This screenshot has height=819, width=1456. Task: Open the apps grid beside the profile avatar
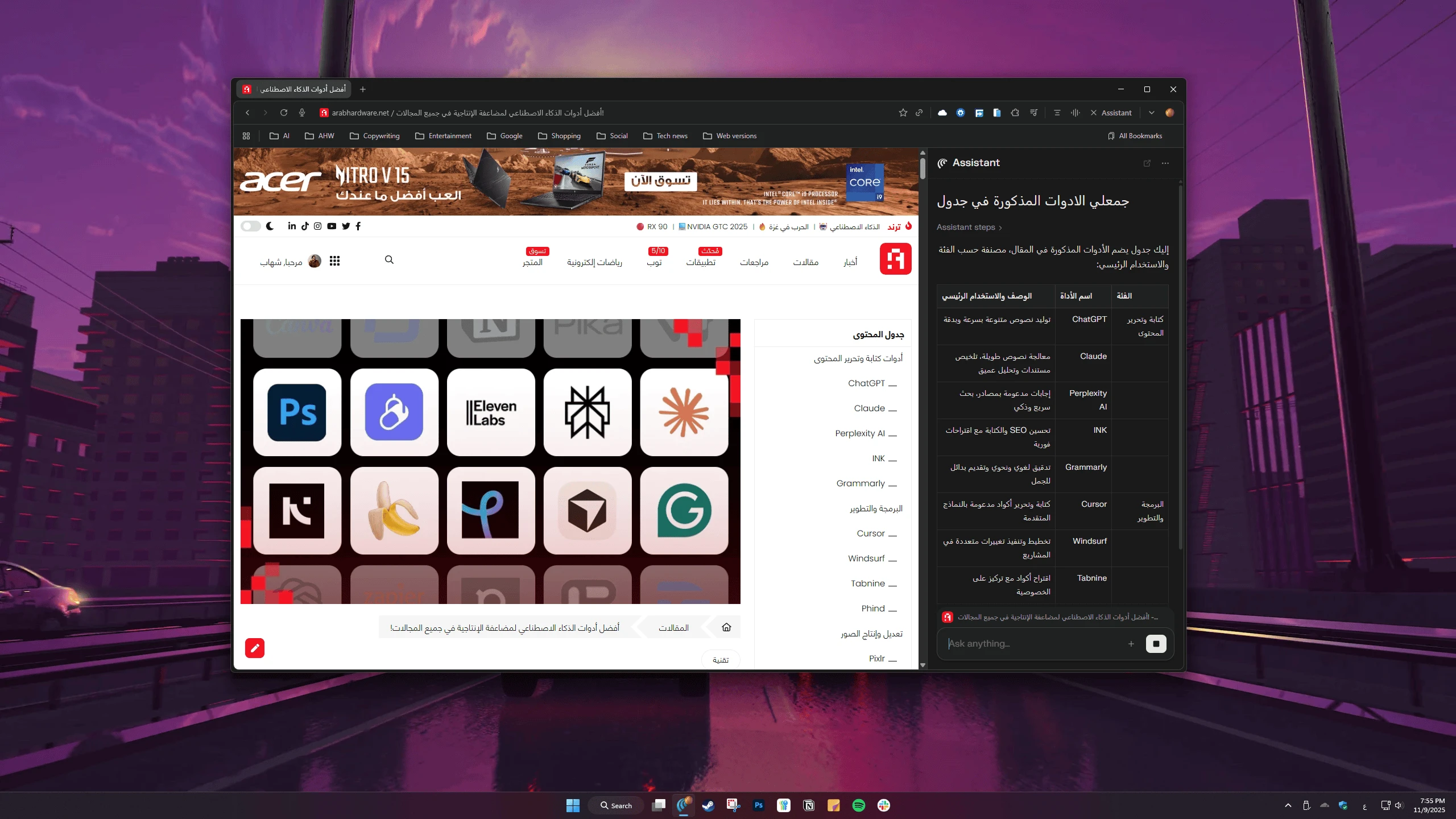click(x=335, y=261)
